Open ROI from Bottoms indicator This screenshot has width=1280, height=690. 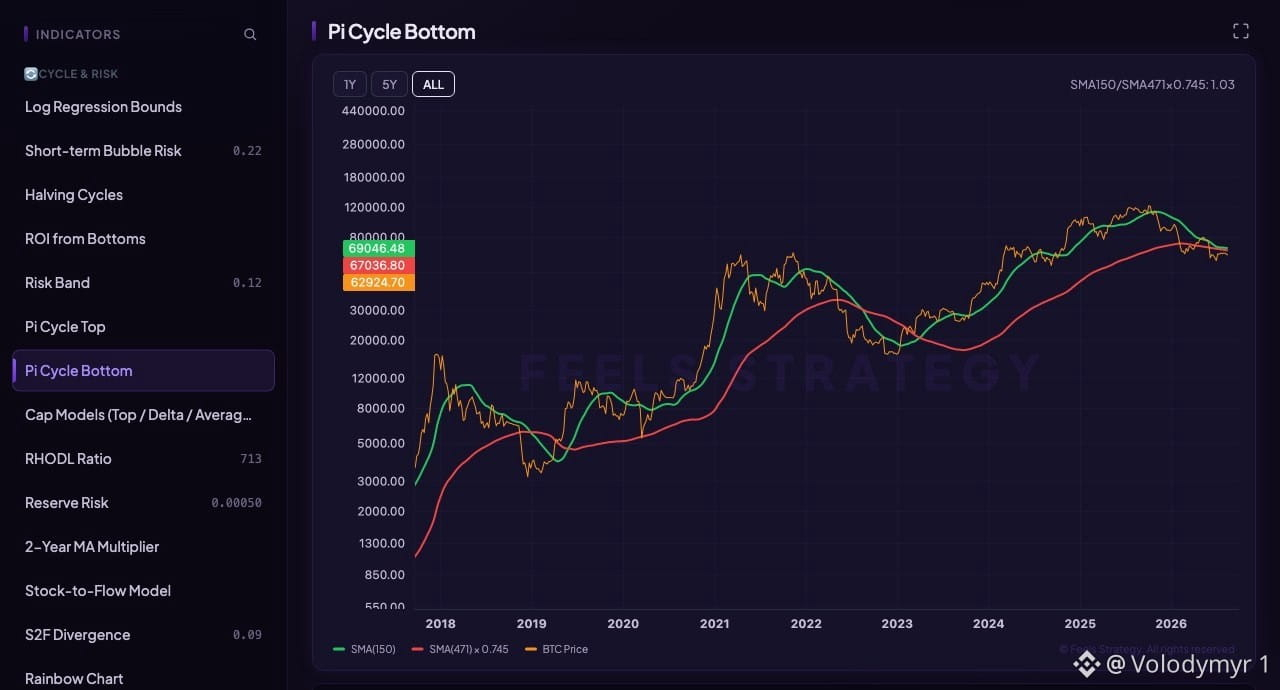point(143,239)
